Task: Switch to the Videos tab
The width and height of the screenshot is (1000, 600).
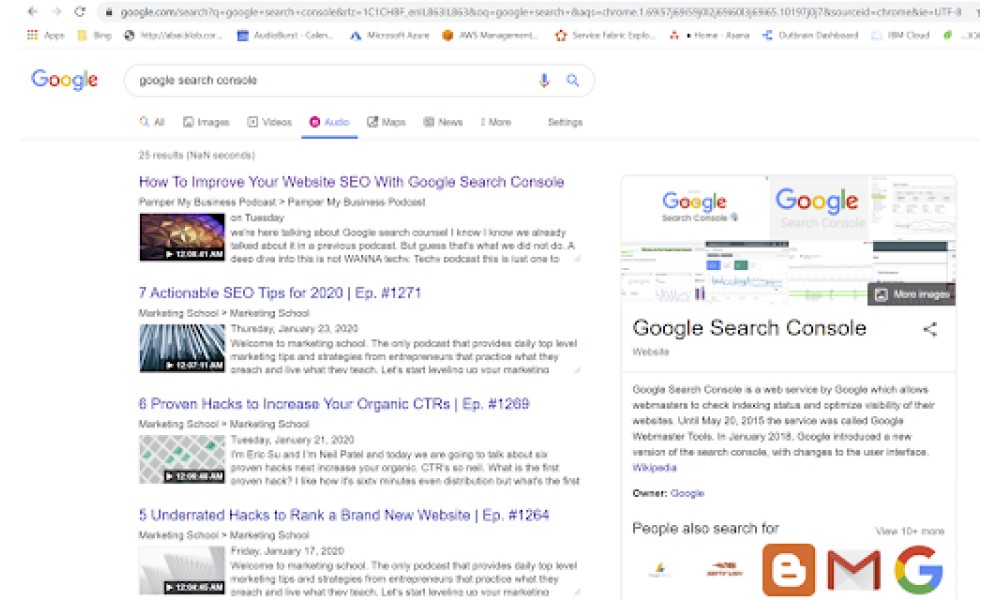Action: [x=269, y=122]
